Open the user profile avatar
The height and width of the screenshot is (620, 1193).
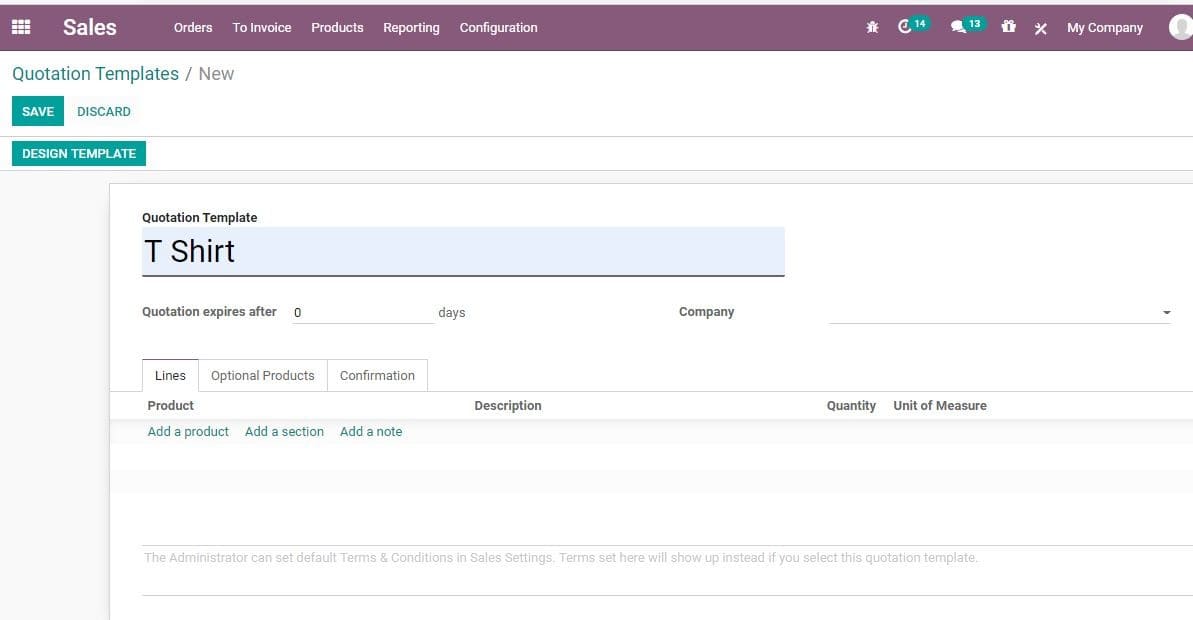pyautogui.click(x=1180, y=27)
